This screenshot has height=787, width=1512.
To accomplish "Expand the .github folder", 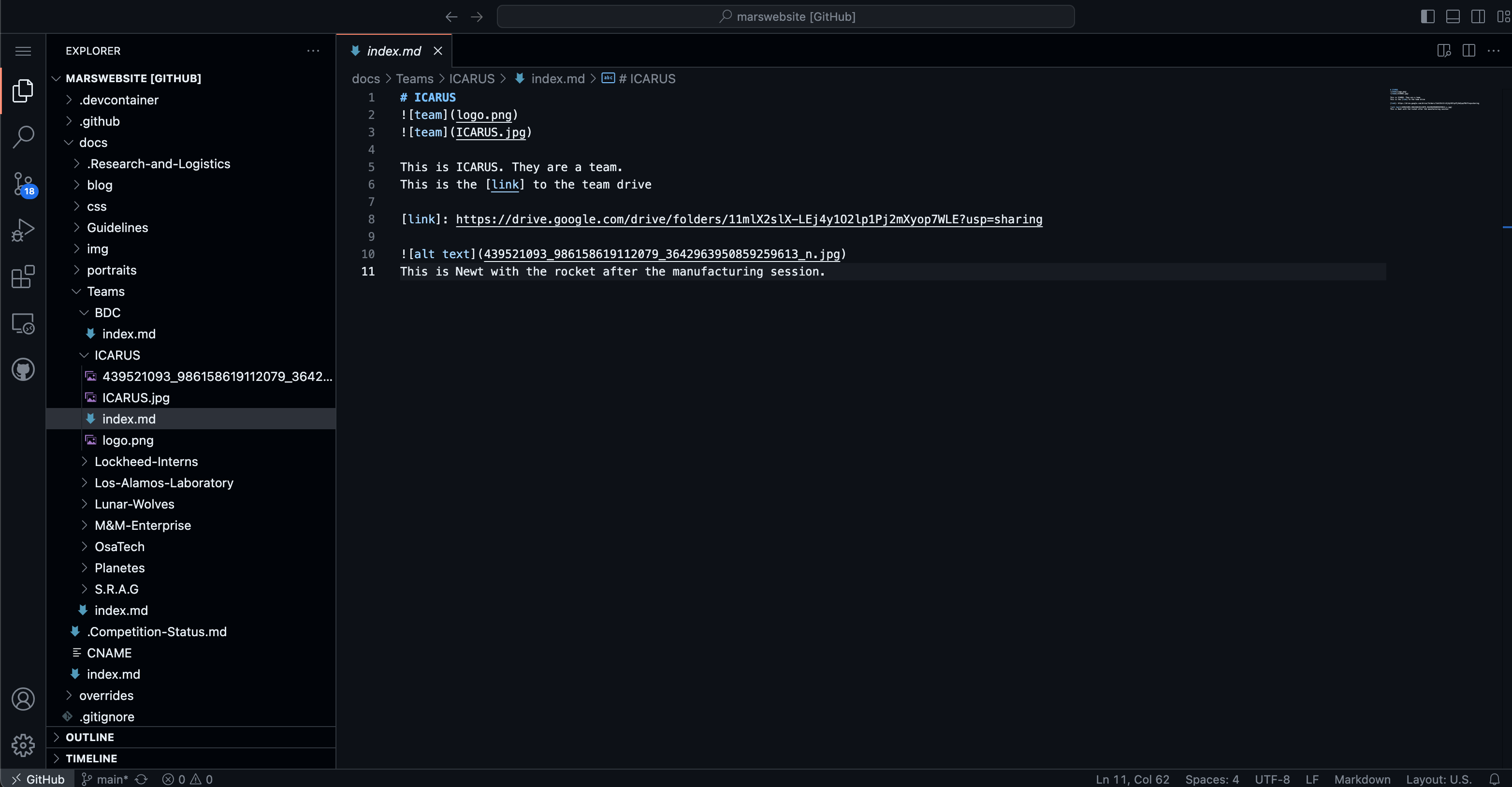I will tap(191, 121).
